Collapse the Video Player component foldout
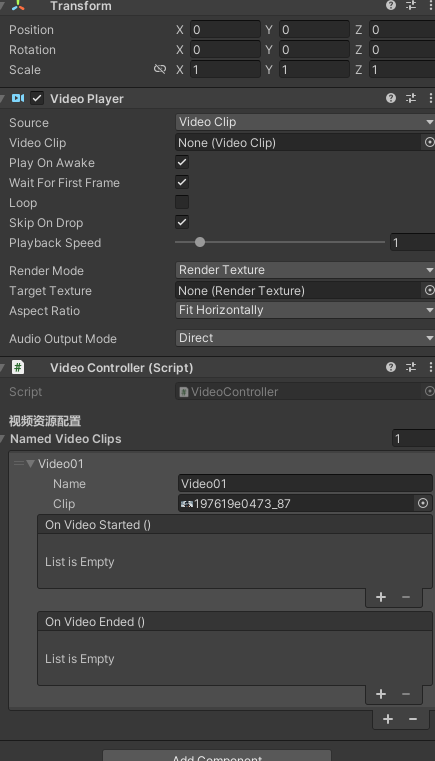The width and height of the screenshot is (435, 761). (3, 99)
